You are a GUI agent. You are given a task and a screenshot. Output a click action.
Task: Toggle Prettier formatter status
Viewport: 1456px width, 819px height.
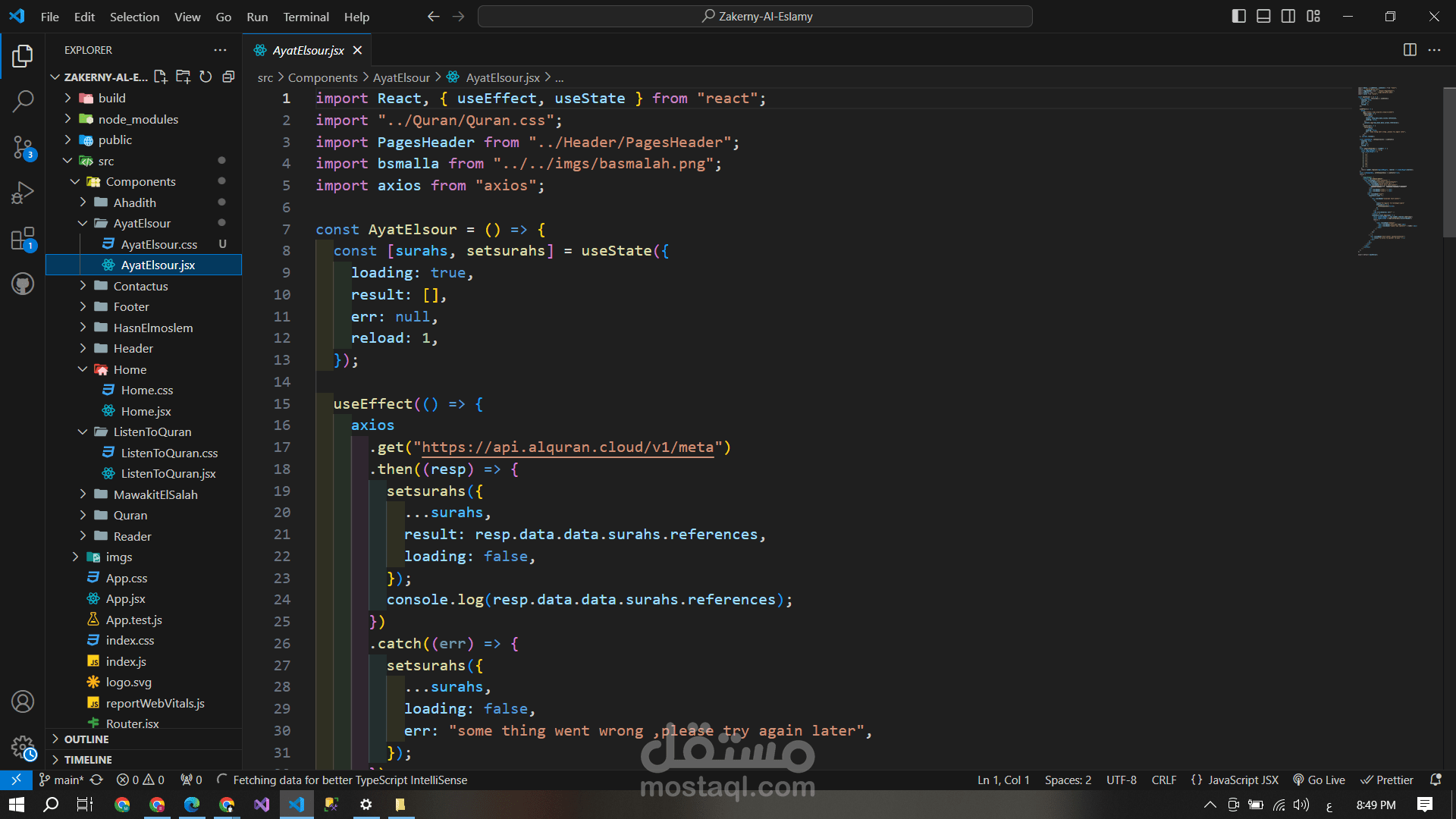[1387, 780]
